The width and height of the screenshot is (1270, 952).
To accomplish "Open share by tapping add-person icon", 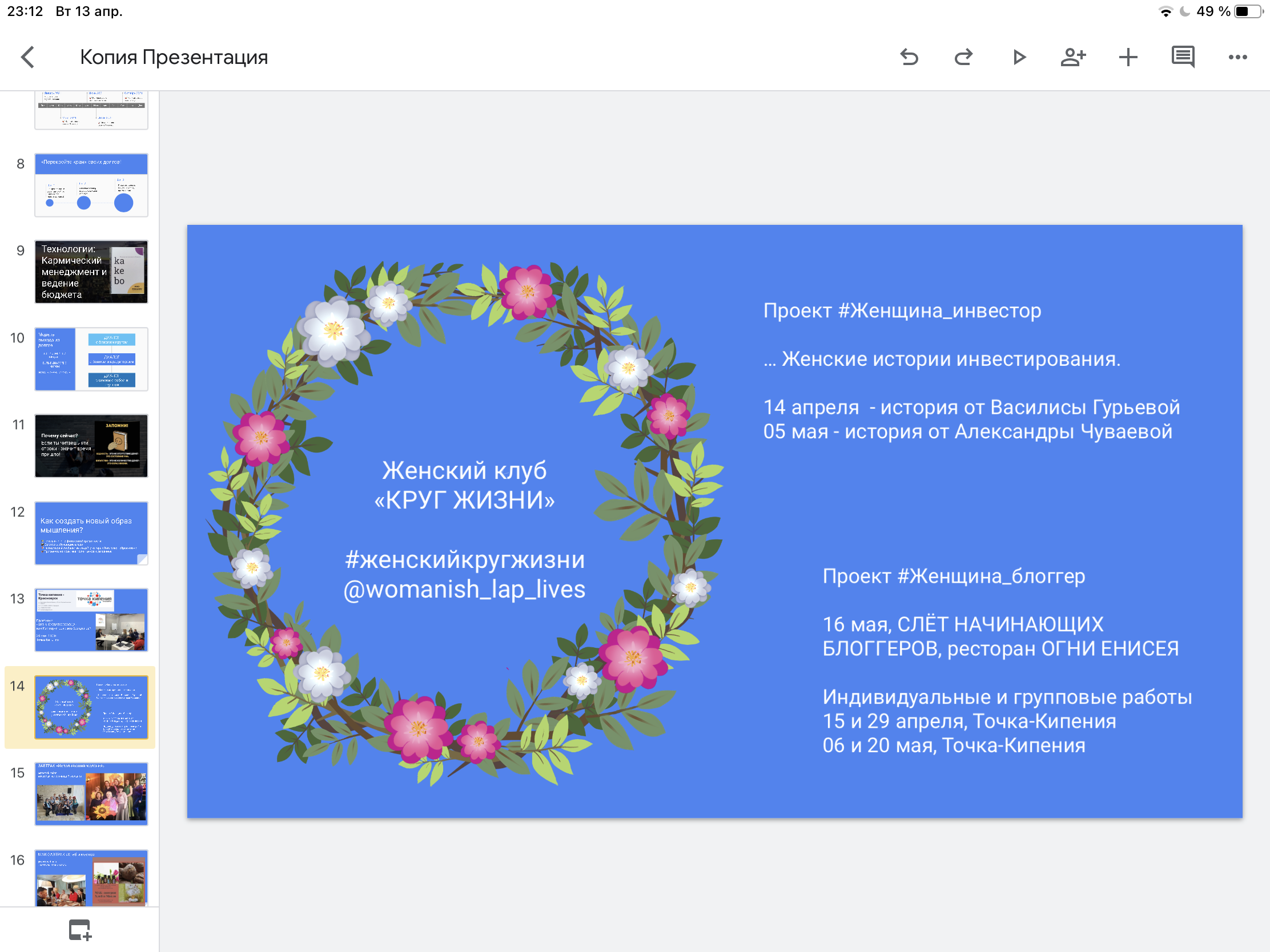I will click(1072, 57).
